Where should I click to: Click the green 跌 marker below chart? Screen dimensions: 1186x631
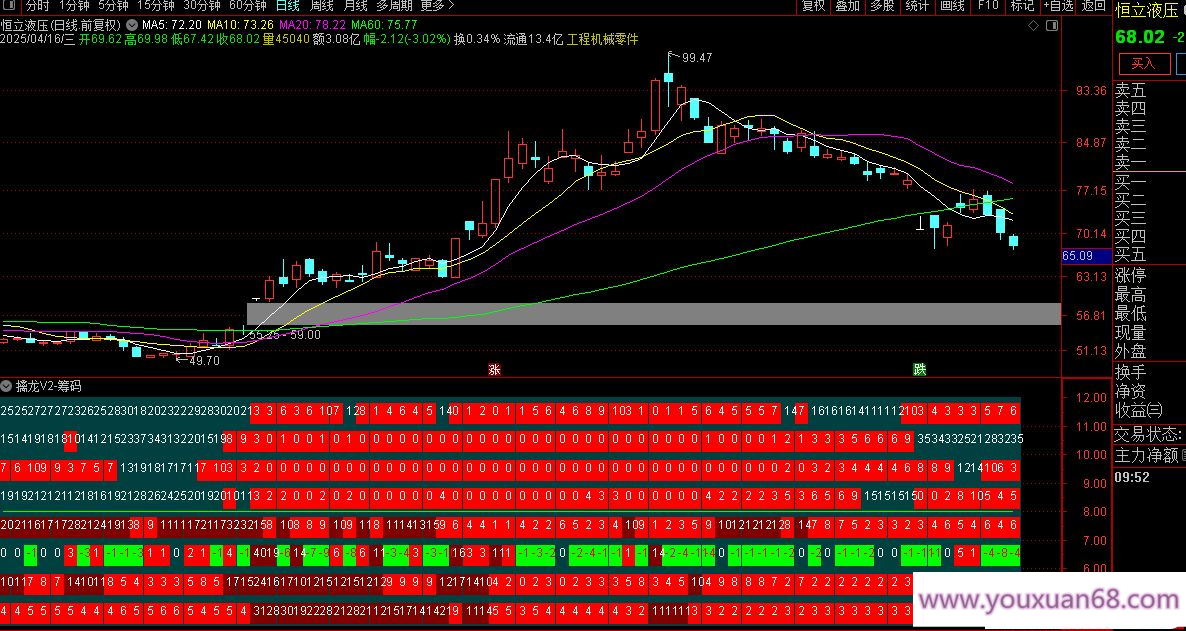coord(919,369)
